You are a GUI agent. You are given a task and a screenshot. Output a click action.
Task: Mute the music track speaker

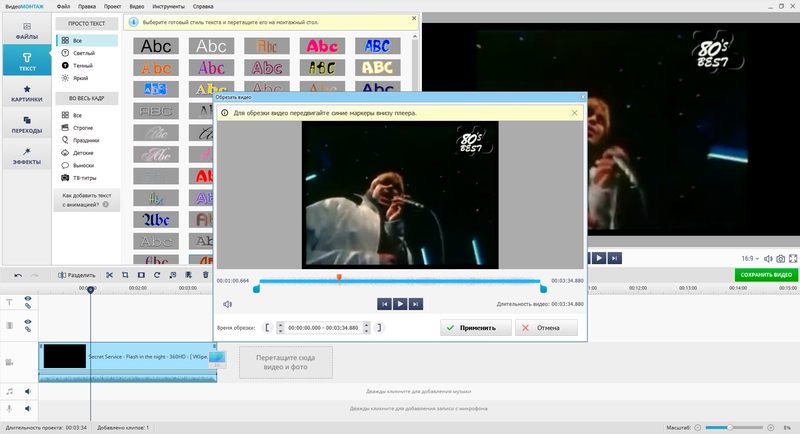(x=28, y=391)
